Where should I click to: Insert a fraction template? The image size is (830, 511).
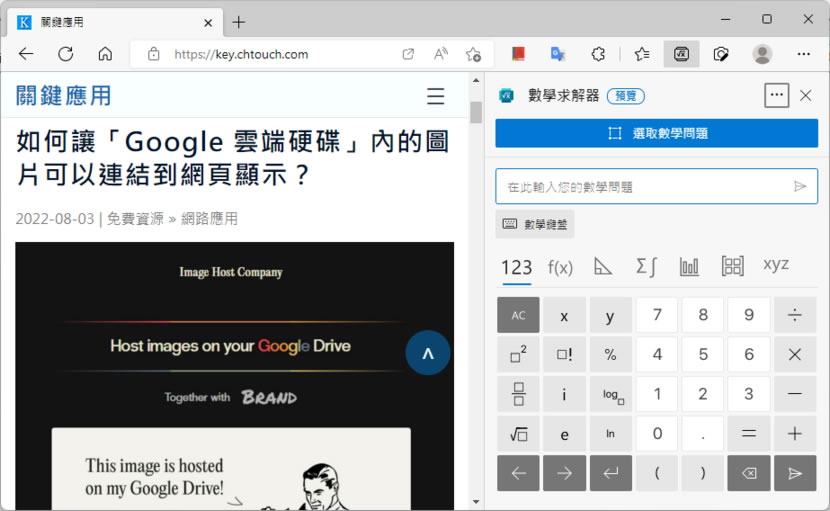point(518,394)
